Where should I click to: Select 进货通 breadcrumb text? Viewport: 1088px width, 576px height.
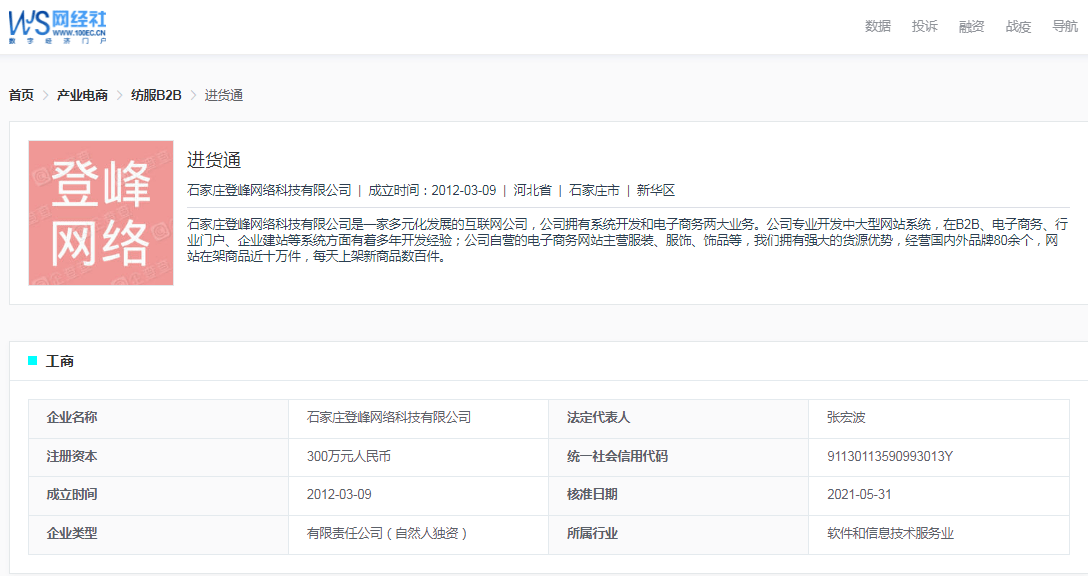tap(223, 95)
